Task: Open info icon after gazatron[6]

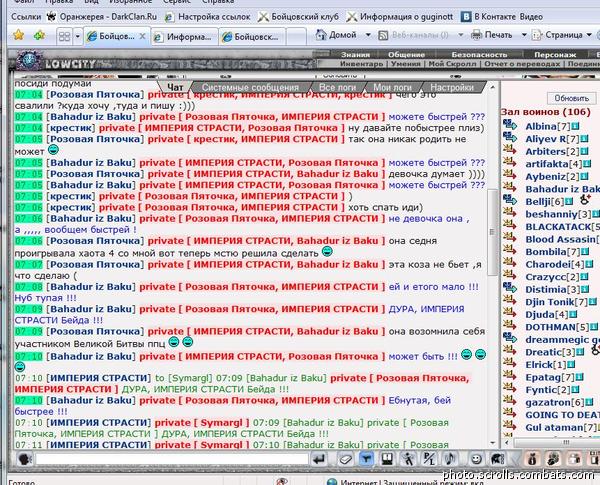Action: [x=589, y=402]
